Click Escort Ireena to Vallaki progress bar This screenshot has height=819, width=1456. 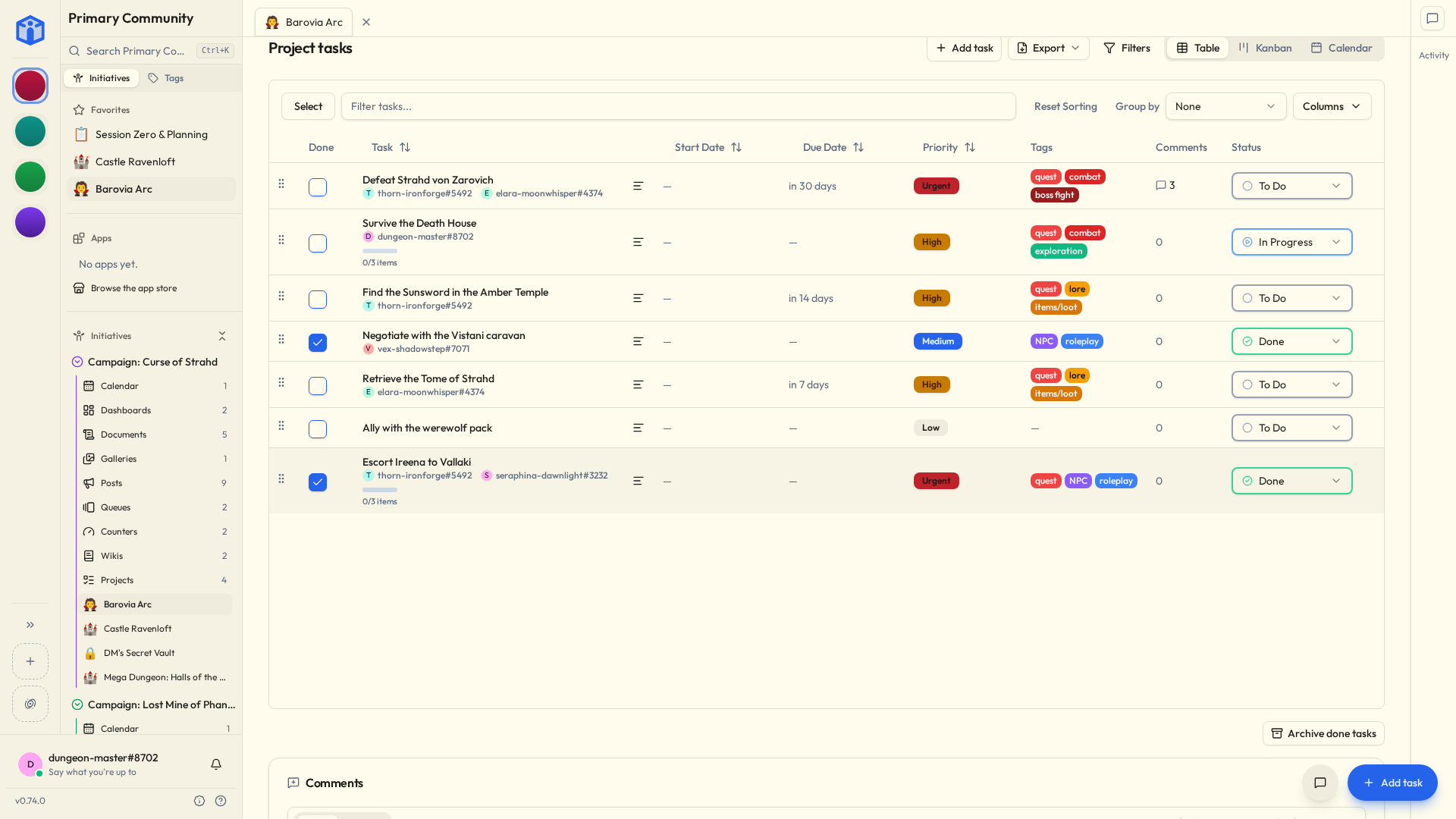(380, 490)
